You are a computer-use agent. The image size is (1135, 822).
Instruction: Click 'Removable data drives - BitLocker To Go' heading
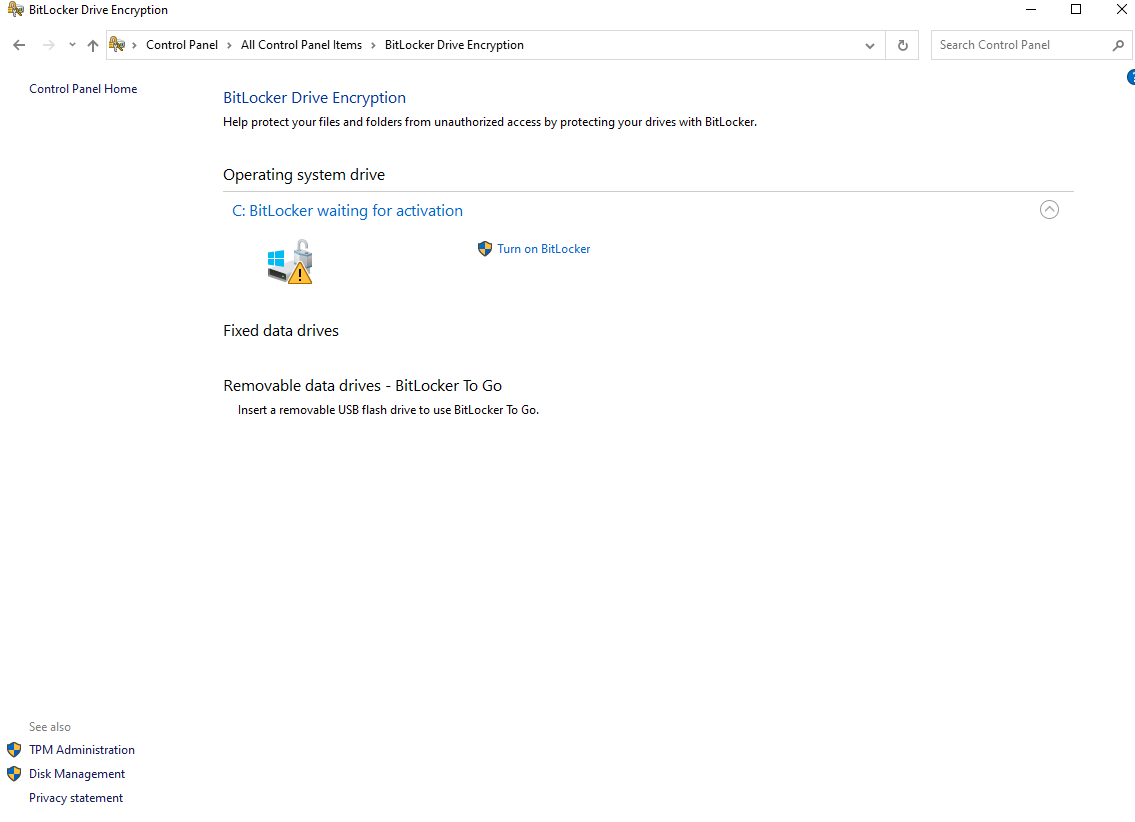pos(363,386)
